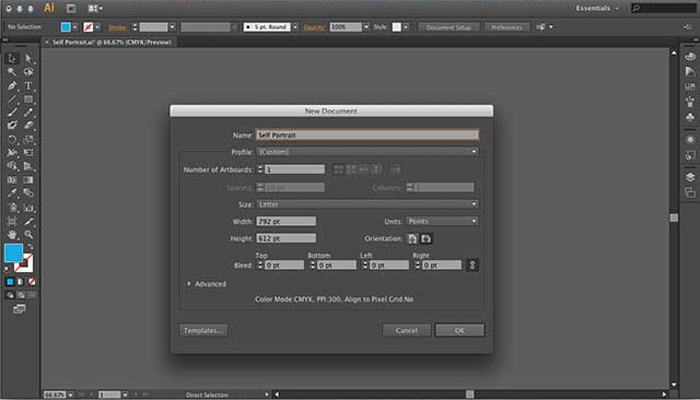
Task: Click the large blue fill color swatch
Action: 14,254
